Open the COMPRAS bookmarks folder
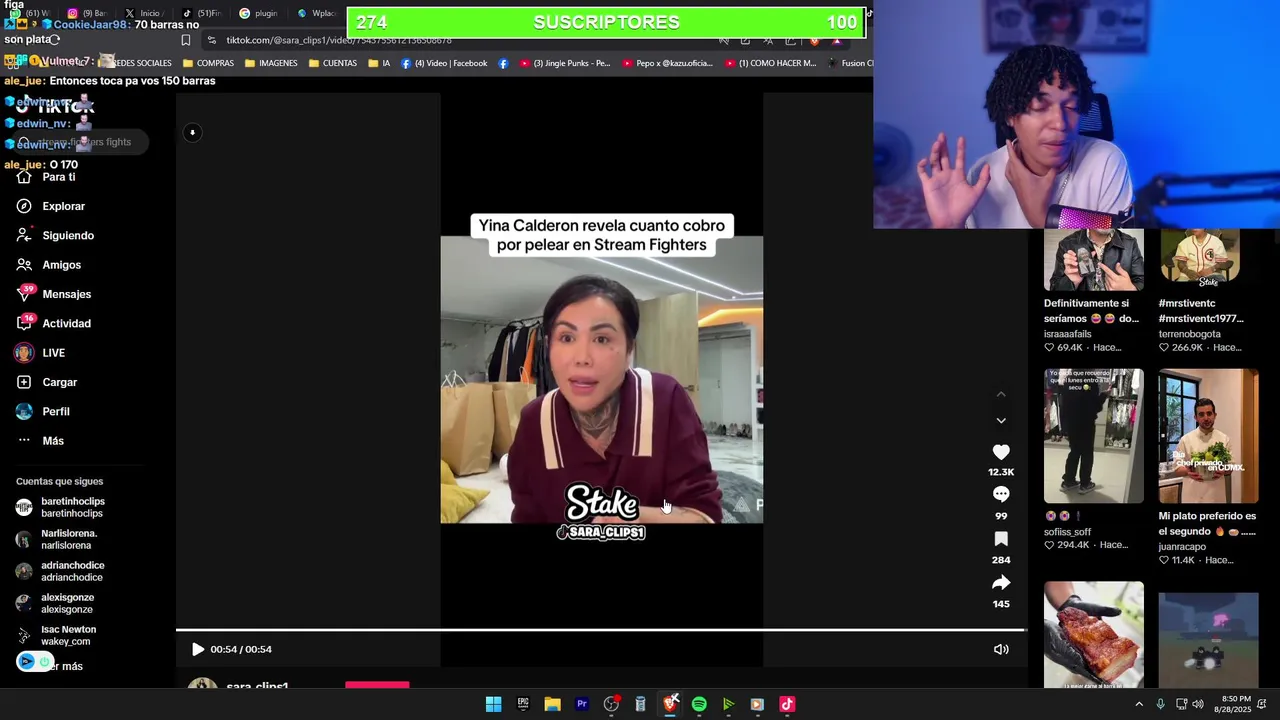This screenshot has width=1280, height=720. [208, 63]
